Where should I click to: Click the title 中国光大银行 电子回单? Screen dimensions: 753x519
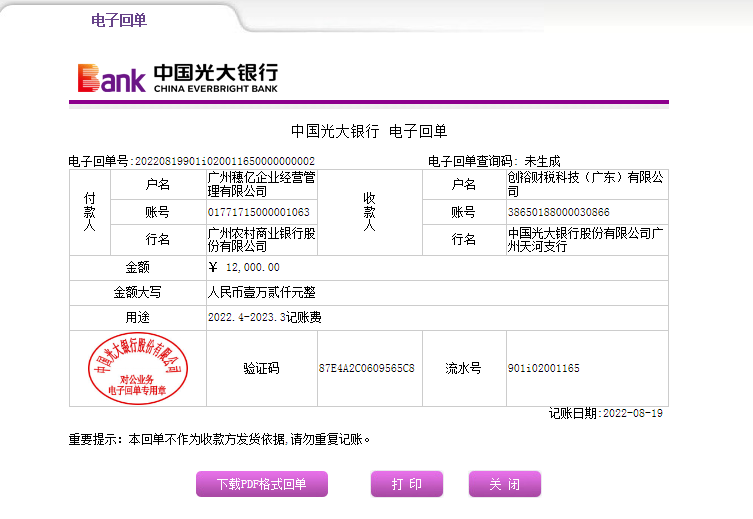coord(369,131)
